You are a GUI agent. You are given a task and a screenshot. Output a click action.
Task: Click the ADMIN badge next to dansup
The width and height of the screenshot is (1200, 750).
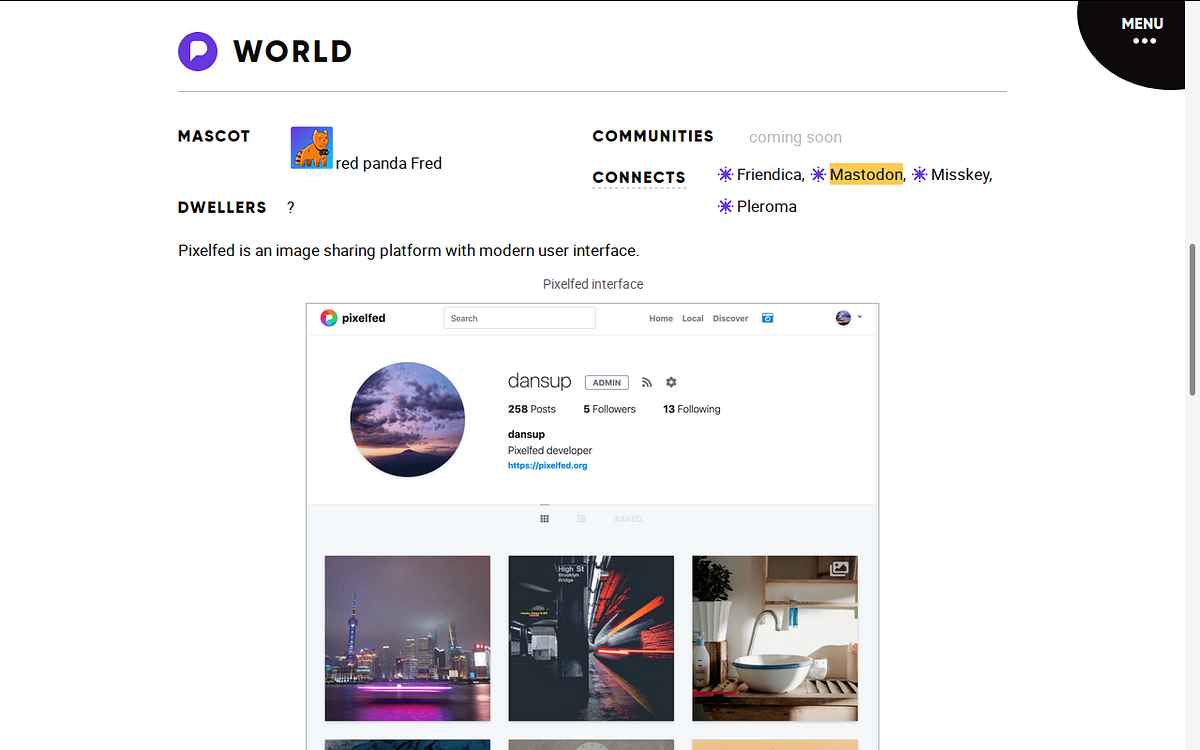607,382
